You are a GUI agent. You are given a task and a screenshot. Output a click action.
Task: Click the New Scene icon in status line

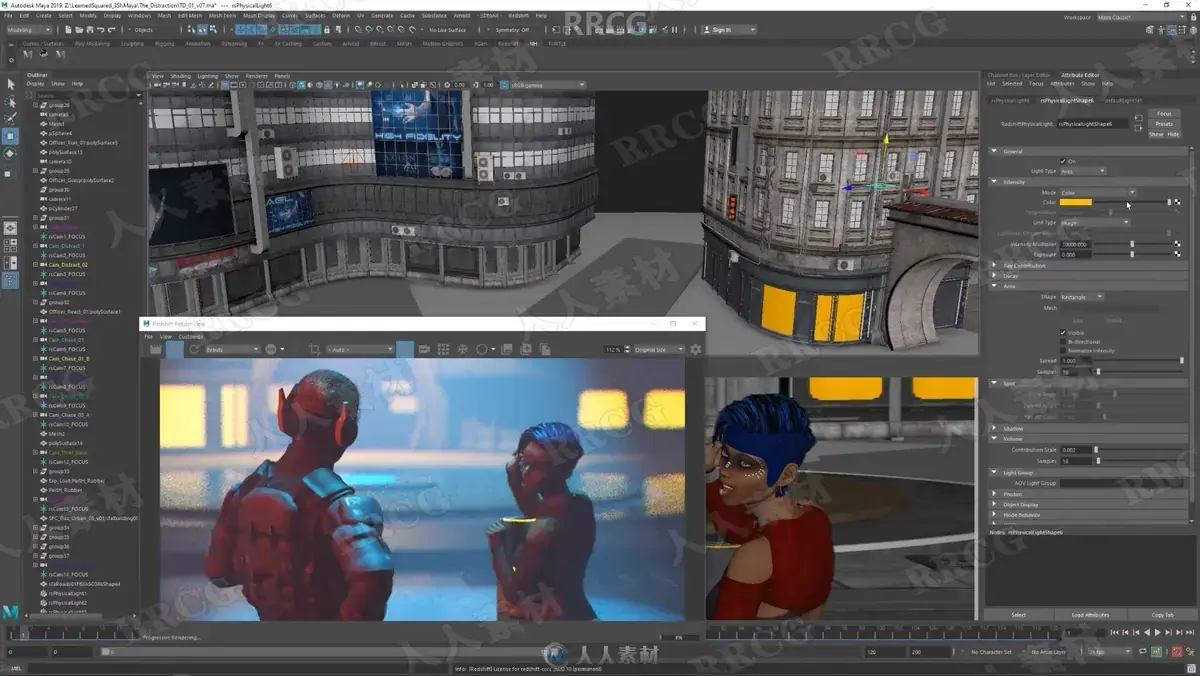pyautogui.click(x=68, y=30)
